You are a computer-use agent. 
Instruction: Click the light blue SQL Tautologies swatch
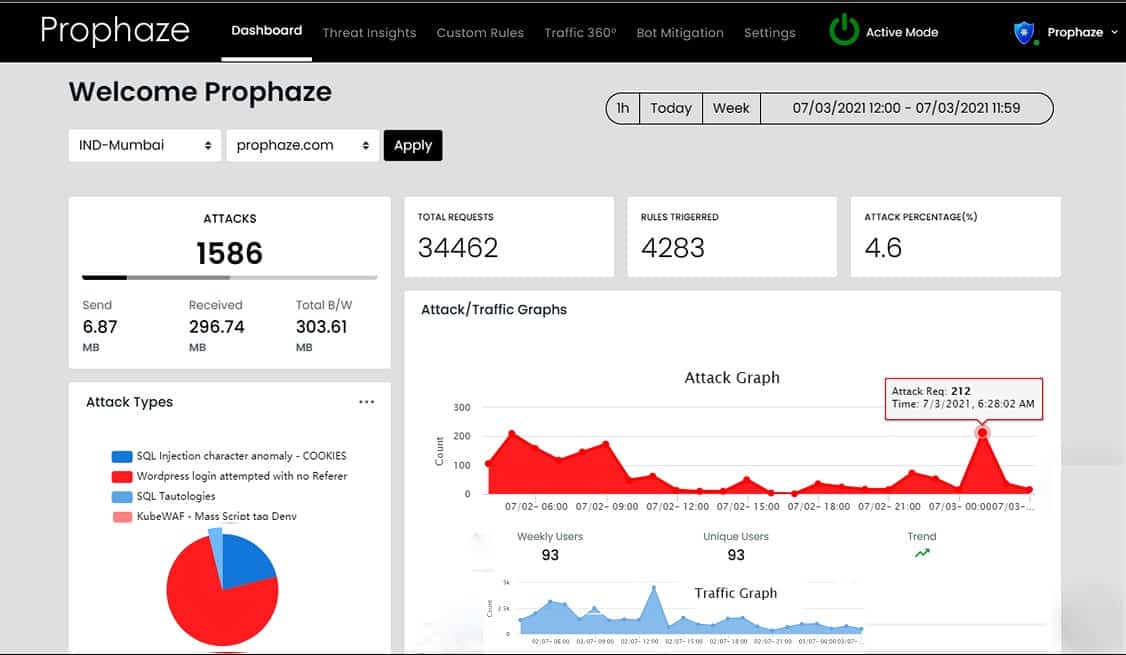[122, 496]
